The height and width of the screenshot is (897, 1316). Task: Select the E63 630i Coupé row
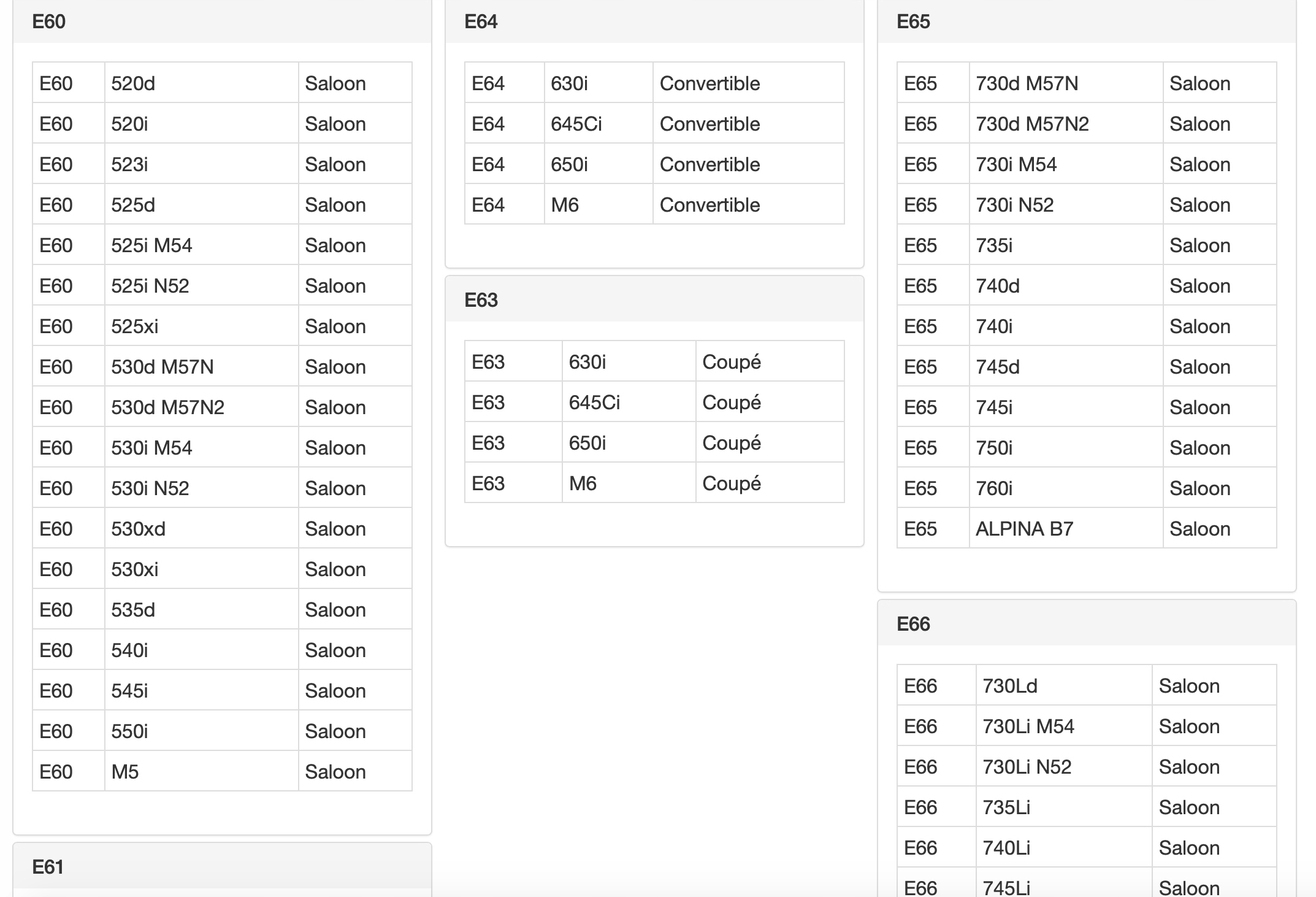(654, 361)
